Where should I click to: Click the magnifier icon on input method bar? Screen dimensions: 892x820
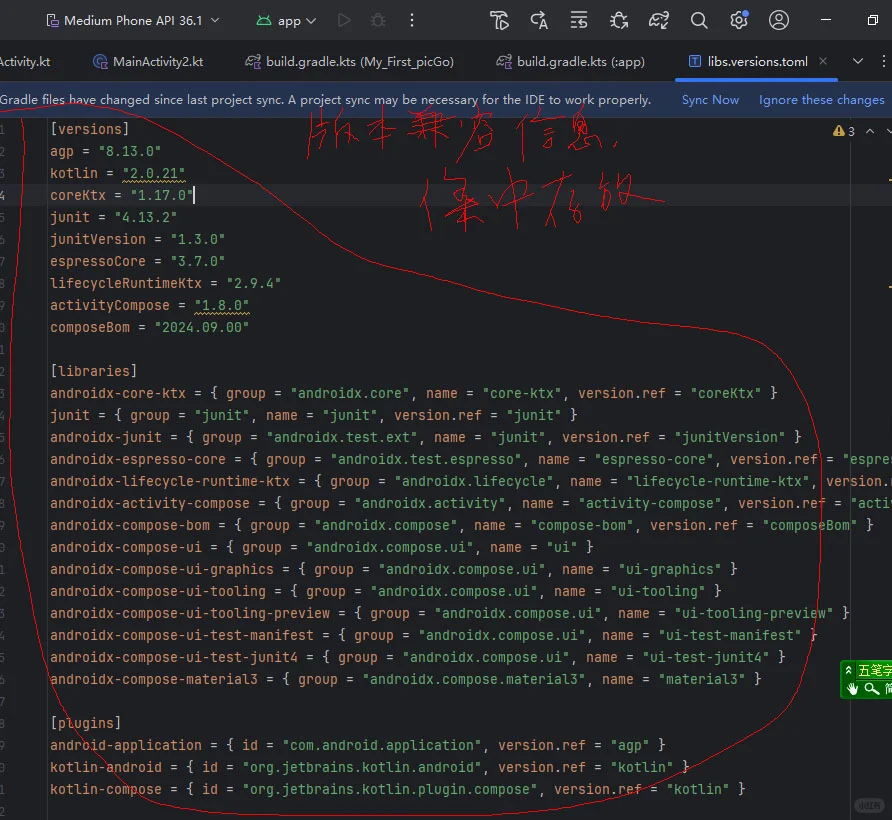coord(871,689)
